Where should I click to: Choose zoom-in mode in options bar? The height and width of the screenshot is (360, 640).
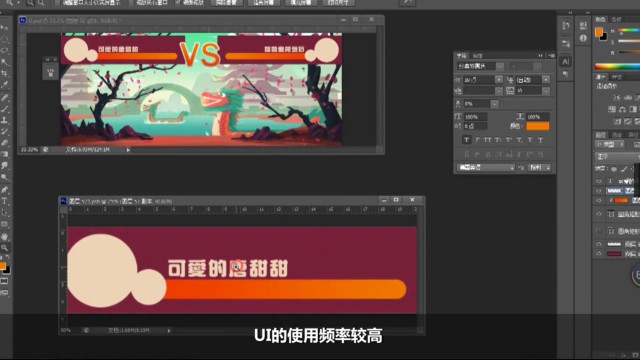[30, 3]
